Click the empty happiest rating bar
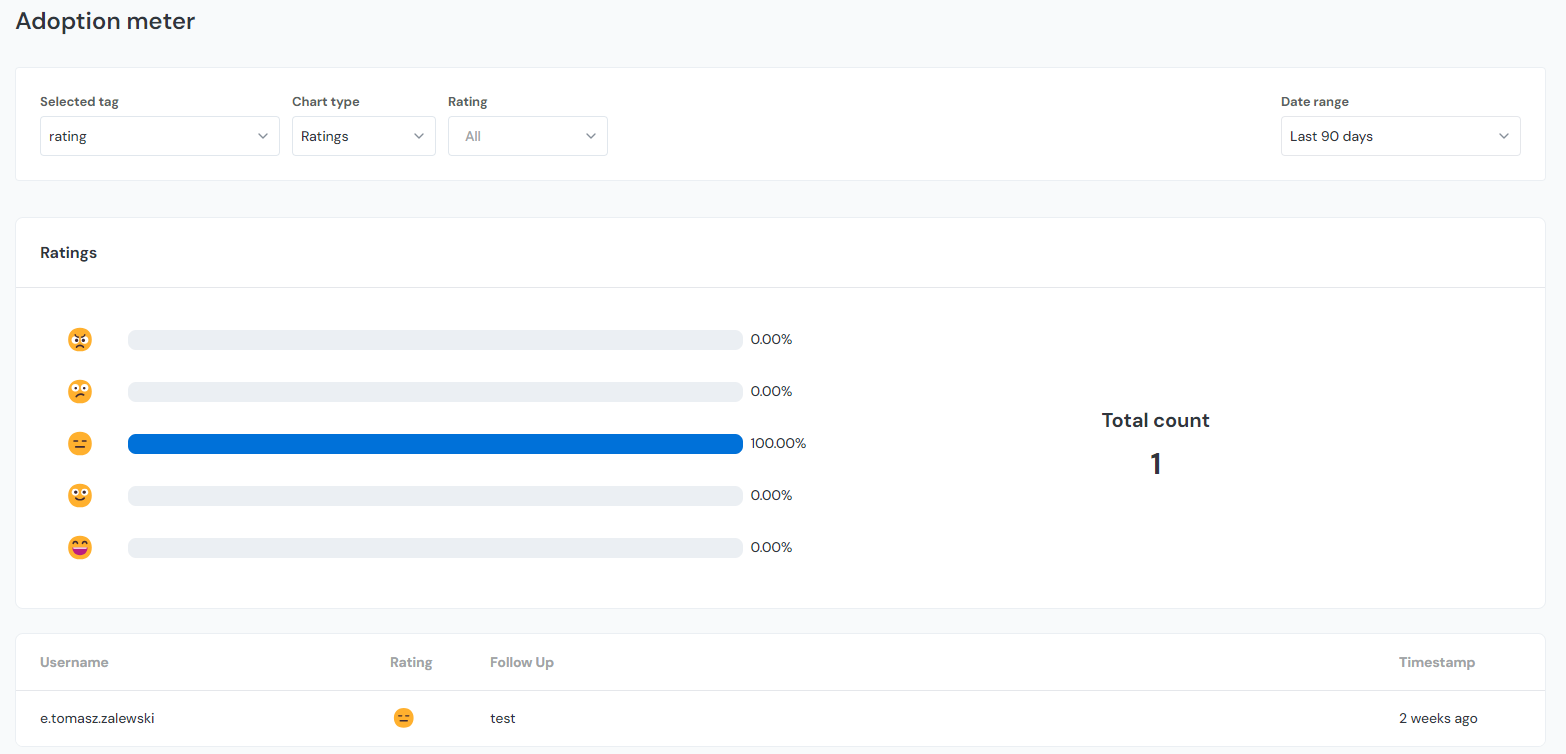Viewport: 1566px width, 754px height. click(x=435, y=548)
